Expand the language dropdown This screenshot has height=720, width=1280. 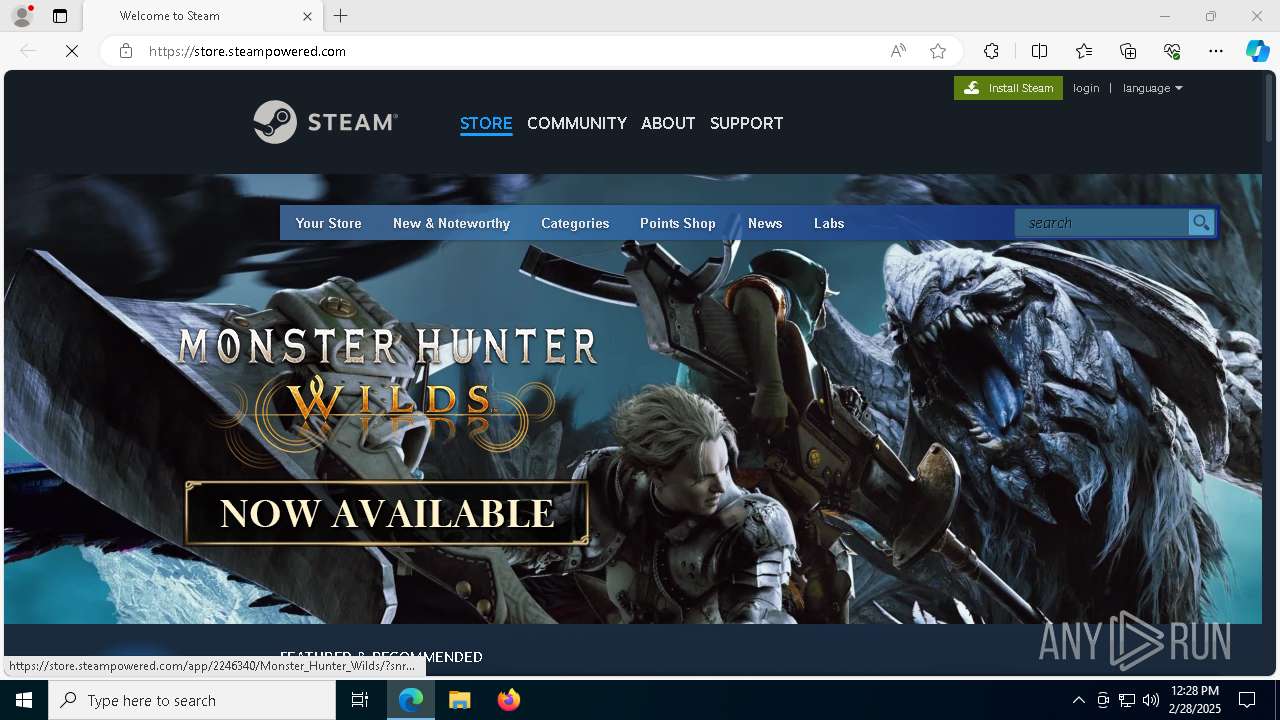click(x=1152, y=88)
